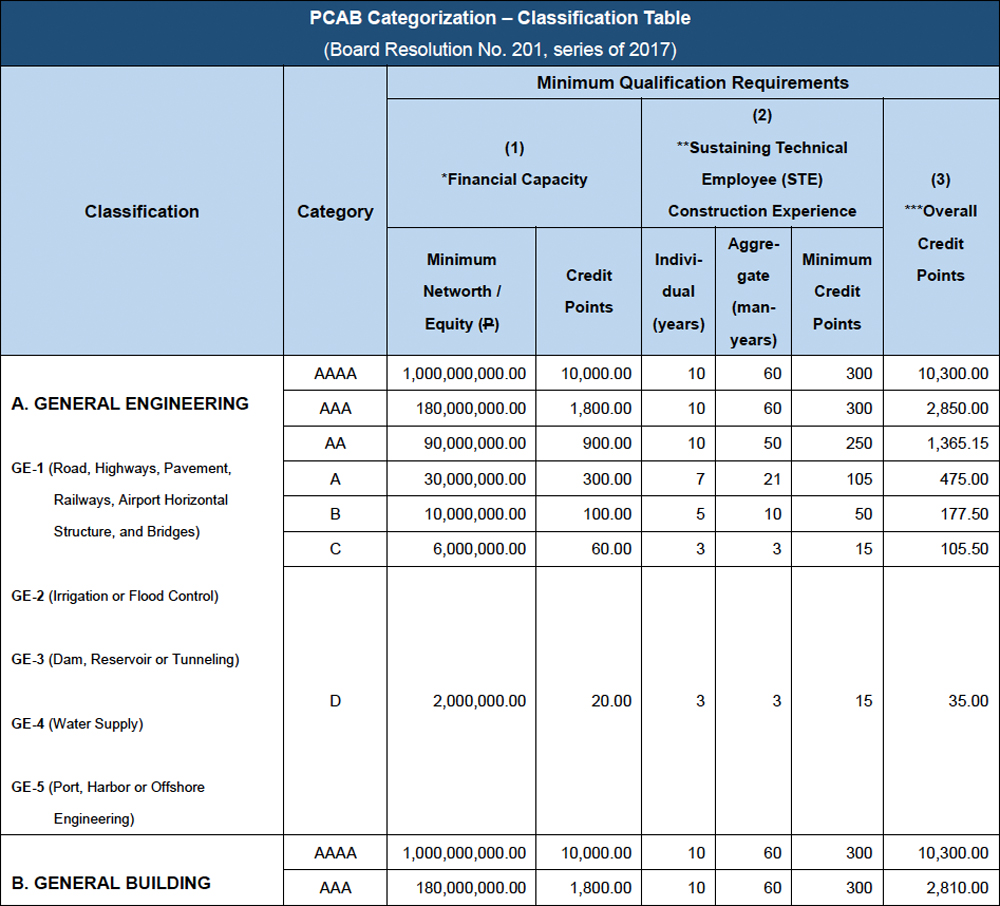Viewport: 1000px width, 906px height.
Task: Select minimum credit points '50' in B row
Action: [864, 515]
